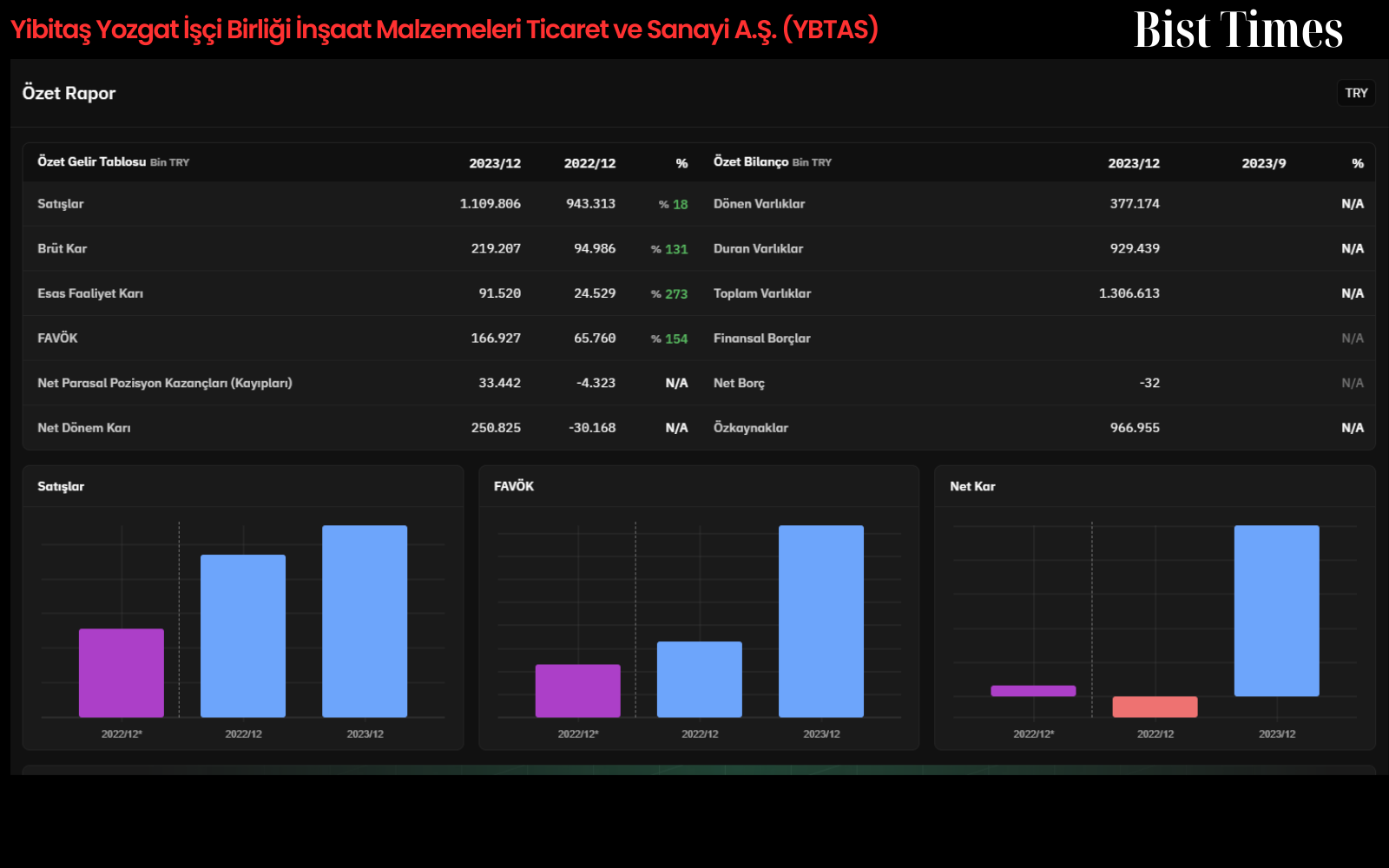
Task: Click Toplam Varlıklar value 1.306.613
Action: [1129, 293]
